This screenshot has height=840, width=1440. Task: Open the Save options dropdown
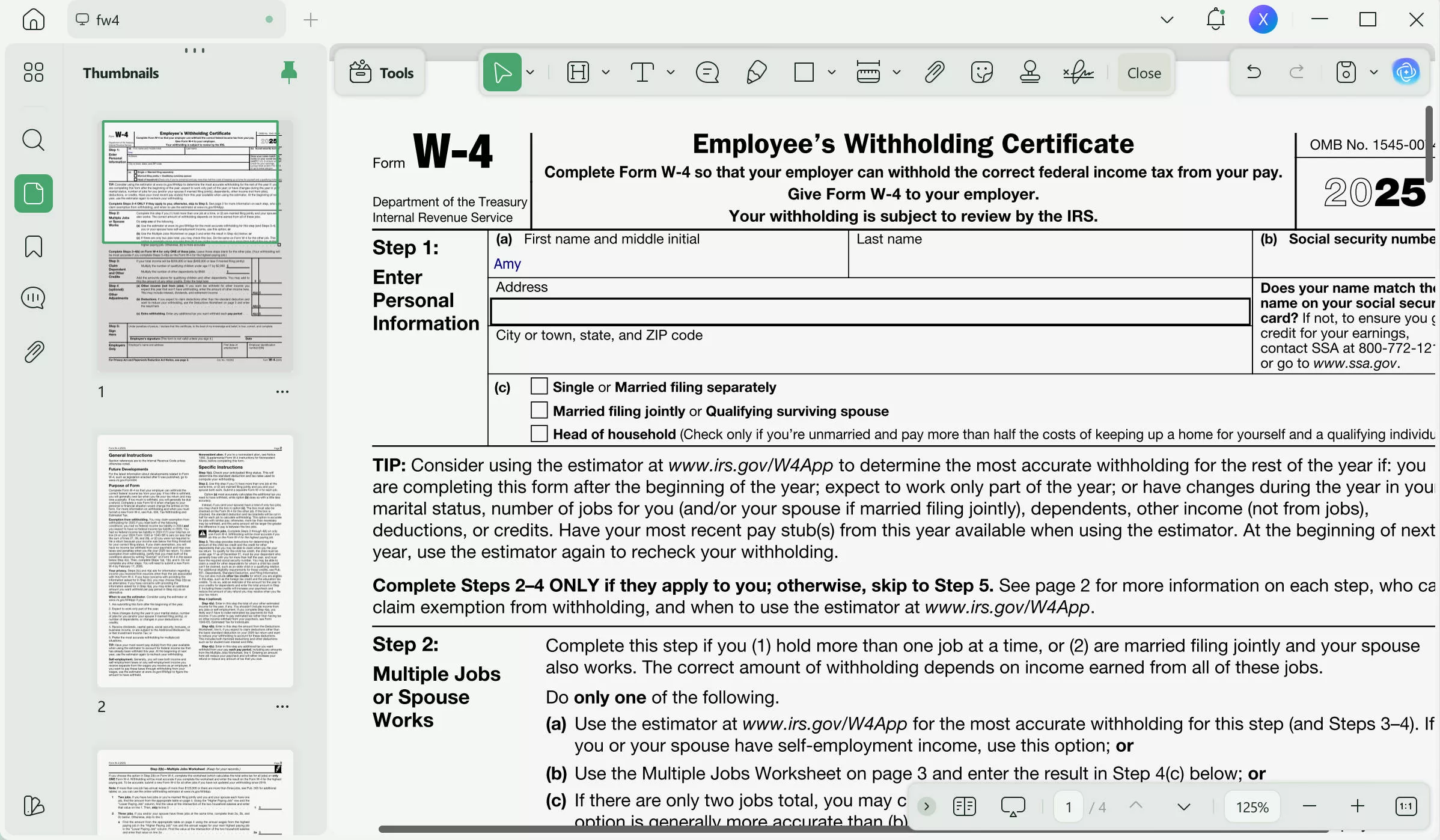tap(1374, 72)
